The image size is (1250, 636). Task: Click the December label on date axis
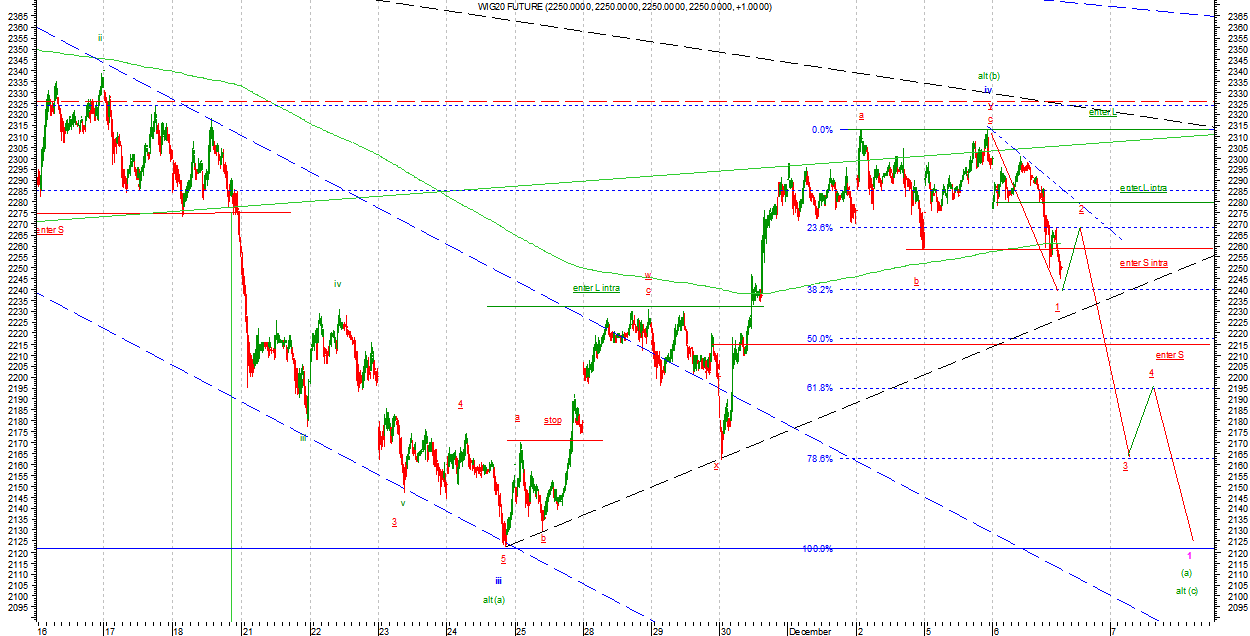point(809,631)
